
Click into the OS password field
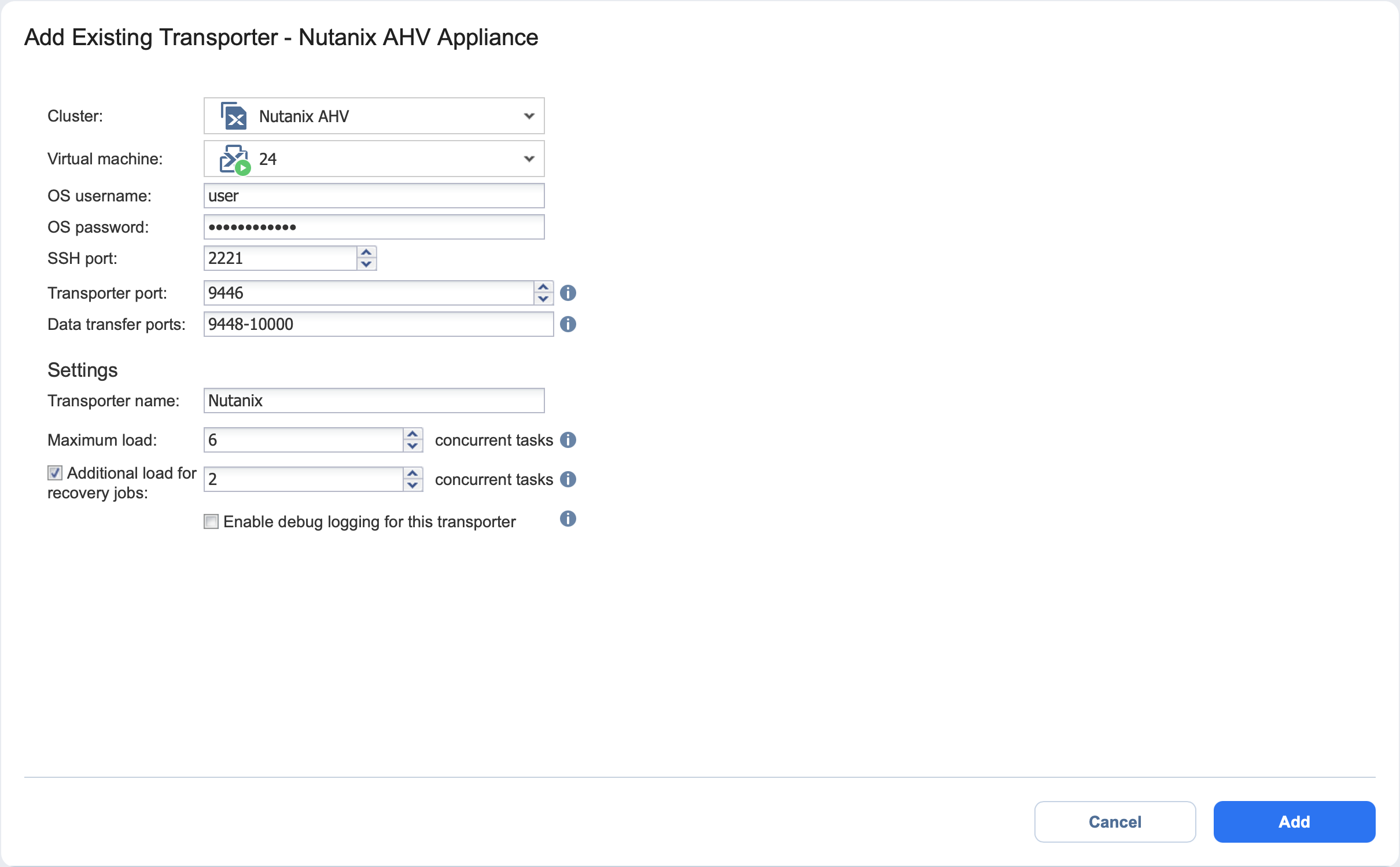point(374,227)
